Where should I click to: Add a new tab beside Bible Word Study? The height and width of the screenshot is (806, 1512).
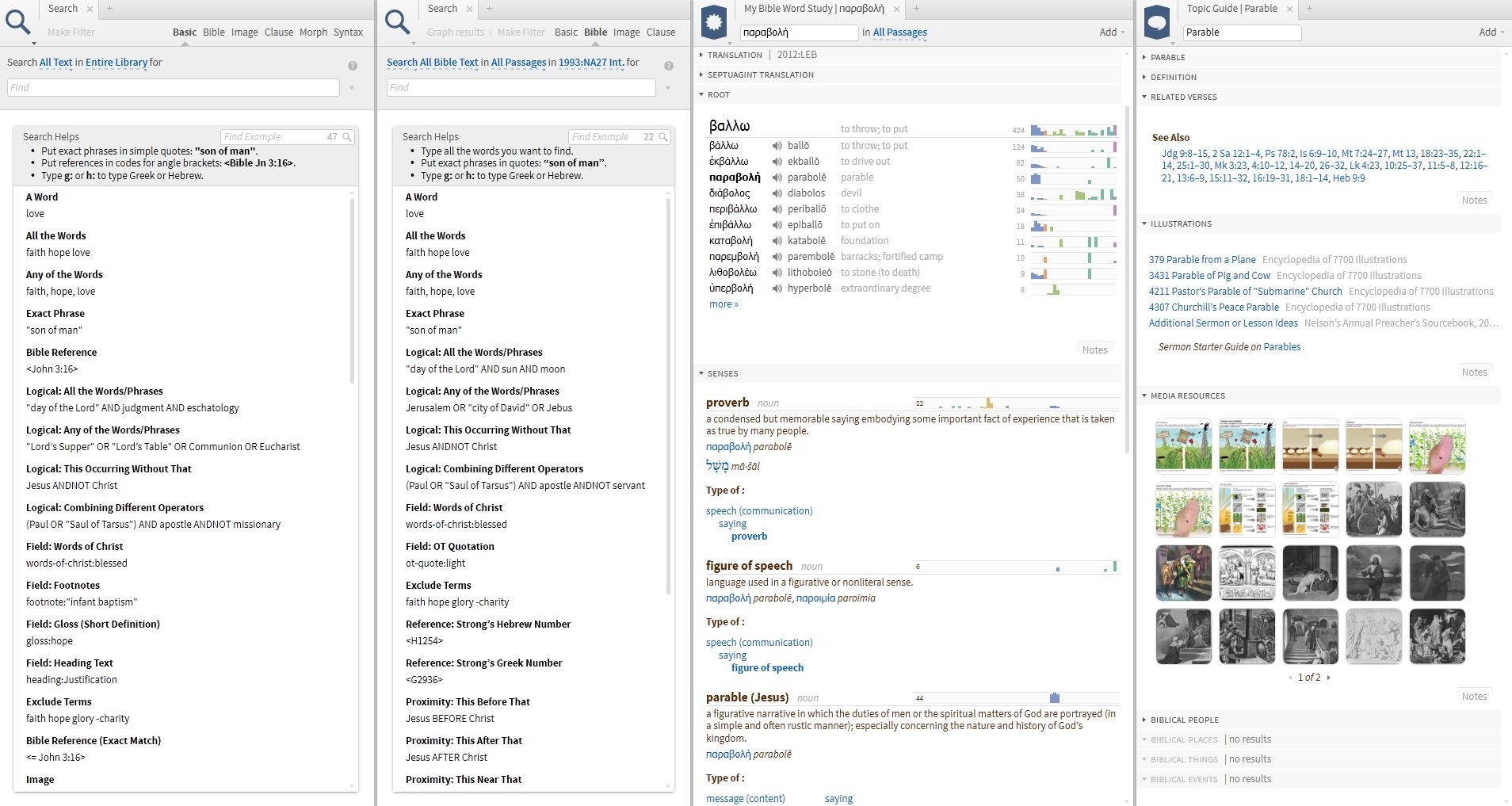click(x=916, y=9)
